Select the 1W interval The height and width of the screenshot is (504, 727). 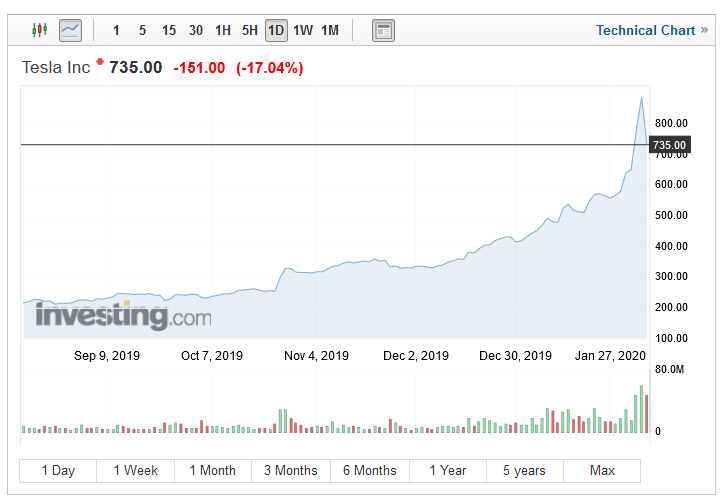click(303, 31)
